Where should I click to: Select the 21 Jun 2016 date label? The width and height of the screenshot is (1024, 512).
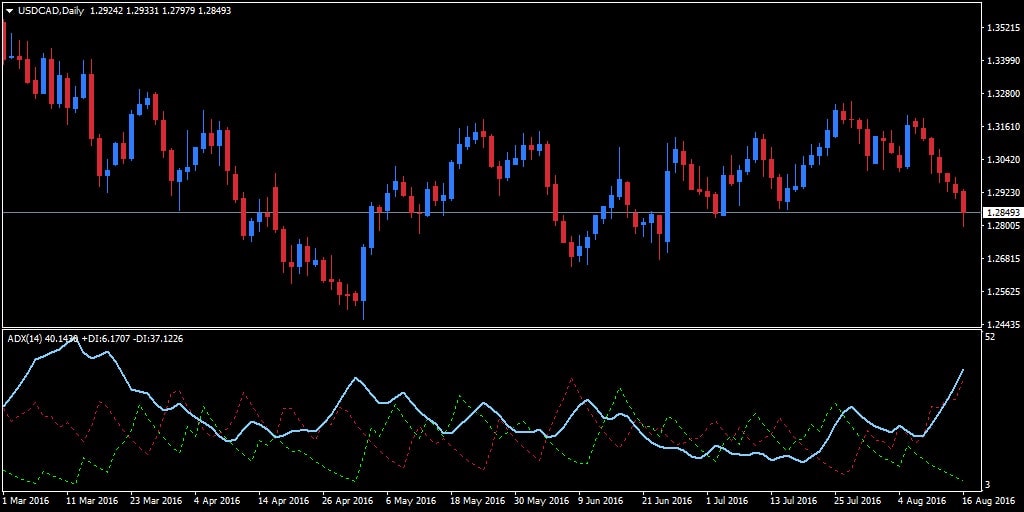[667, 501]
